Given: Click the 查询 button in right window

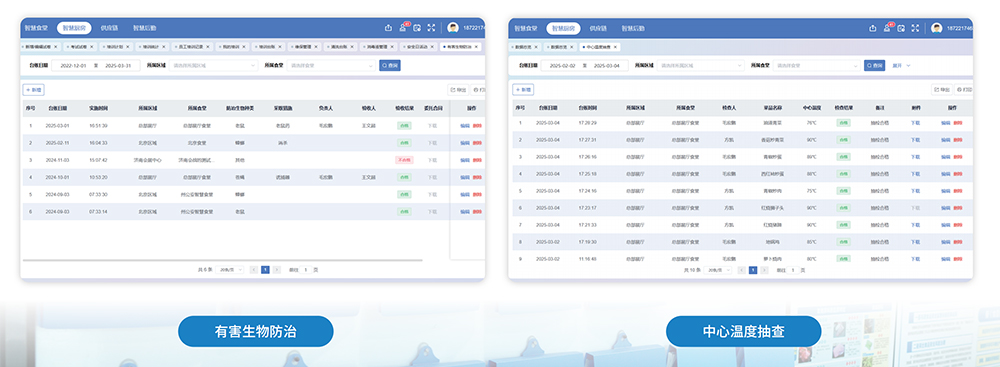Looking at the screenshot, I should coord(874,65).
